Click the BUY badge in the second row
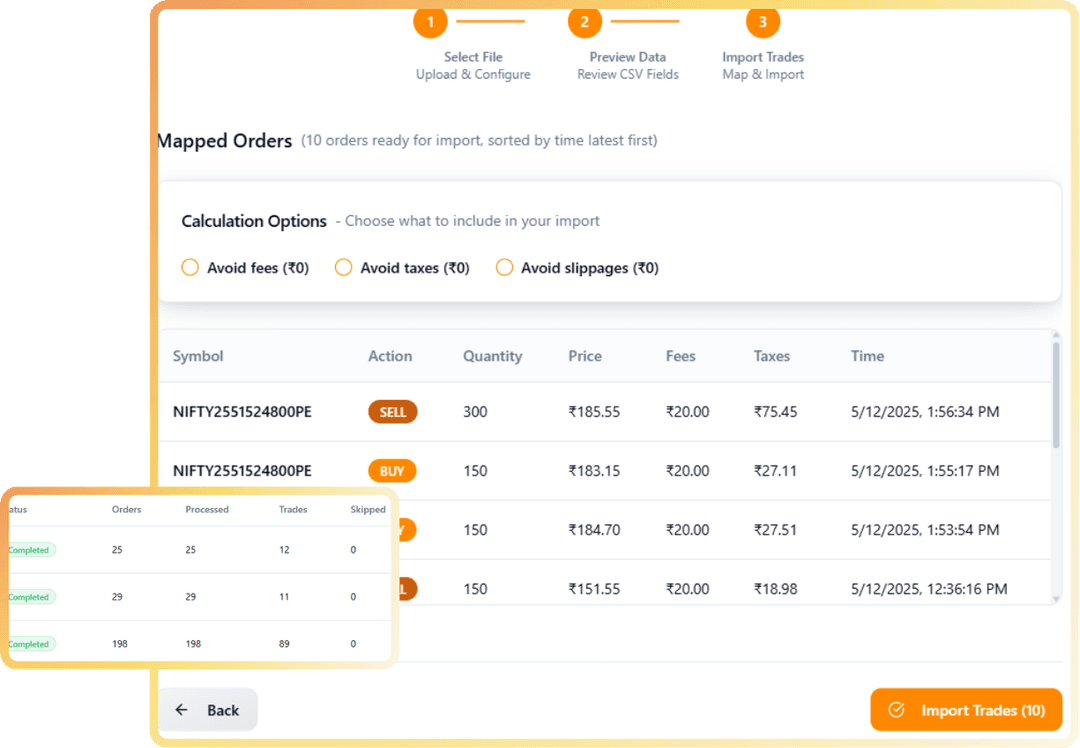The width and height of the screenshot is (1080, 748). (392, 470)
